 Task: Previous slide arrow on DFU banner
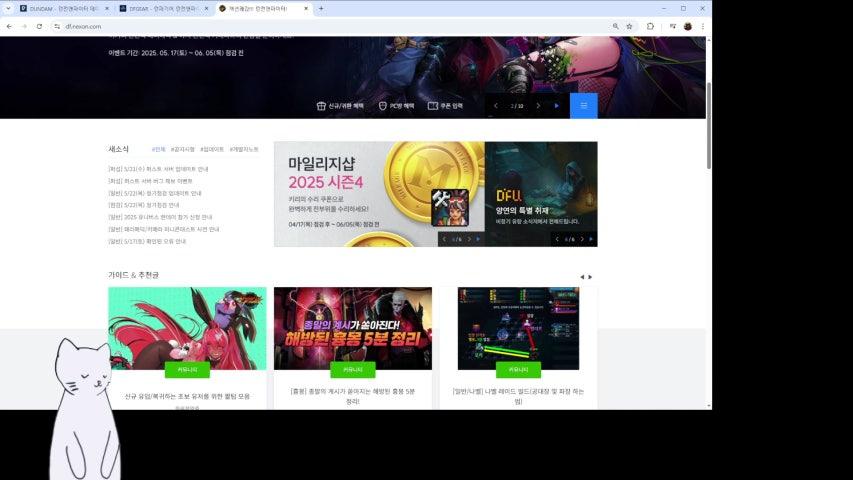557,239
